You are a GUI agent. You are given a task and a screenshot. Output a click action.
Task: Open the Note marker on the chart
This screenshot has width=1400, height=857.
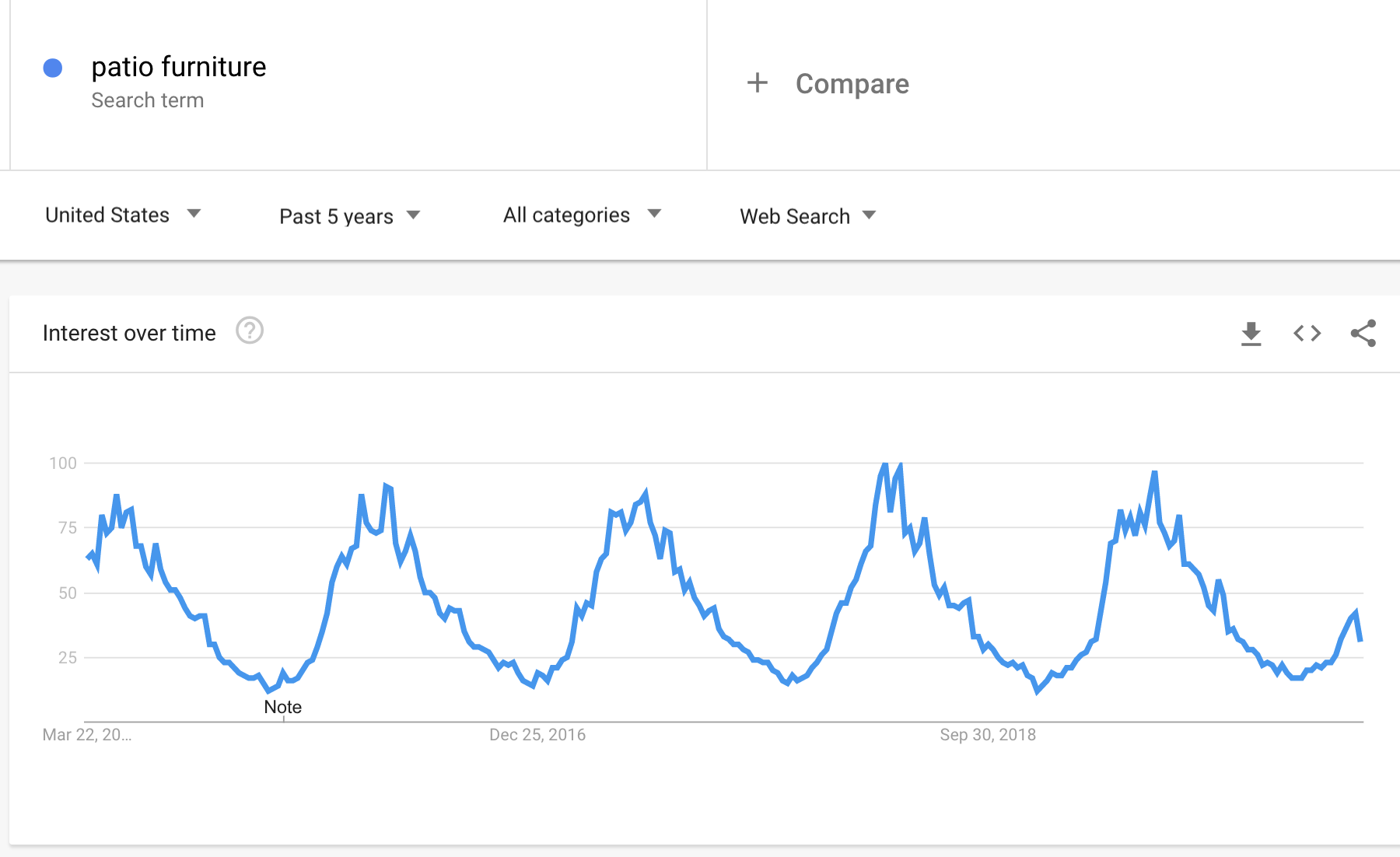(x=283, y=706)
